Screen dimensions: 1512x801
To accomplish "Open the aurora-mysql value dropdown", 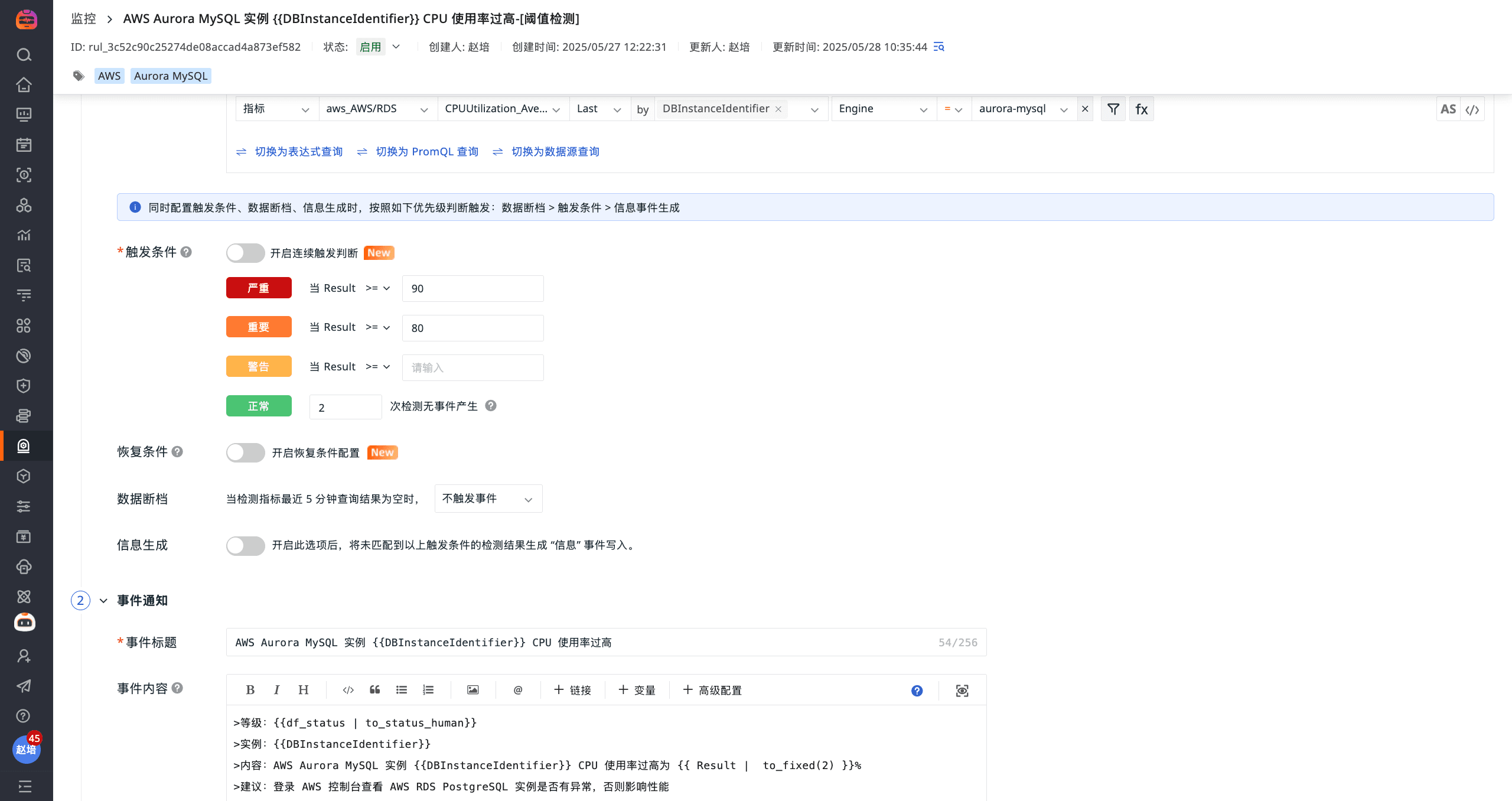I will (x=1024, y=109).
